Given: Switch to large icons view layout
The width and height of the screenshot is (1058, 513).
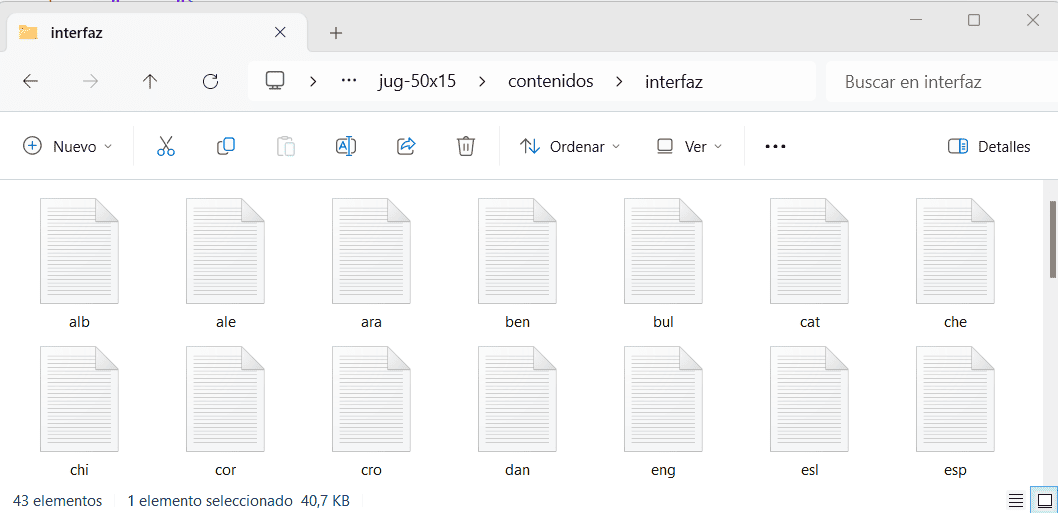Looking at the screenshot, I should (x=1044, y=500).
